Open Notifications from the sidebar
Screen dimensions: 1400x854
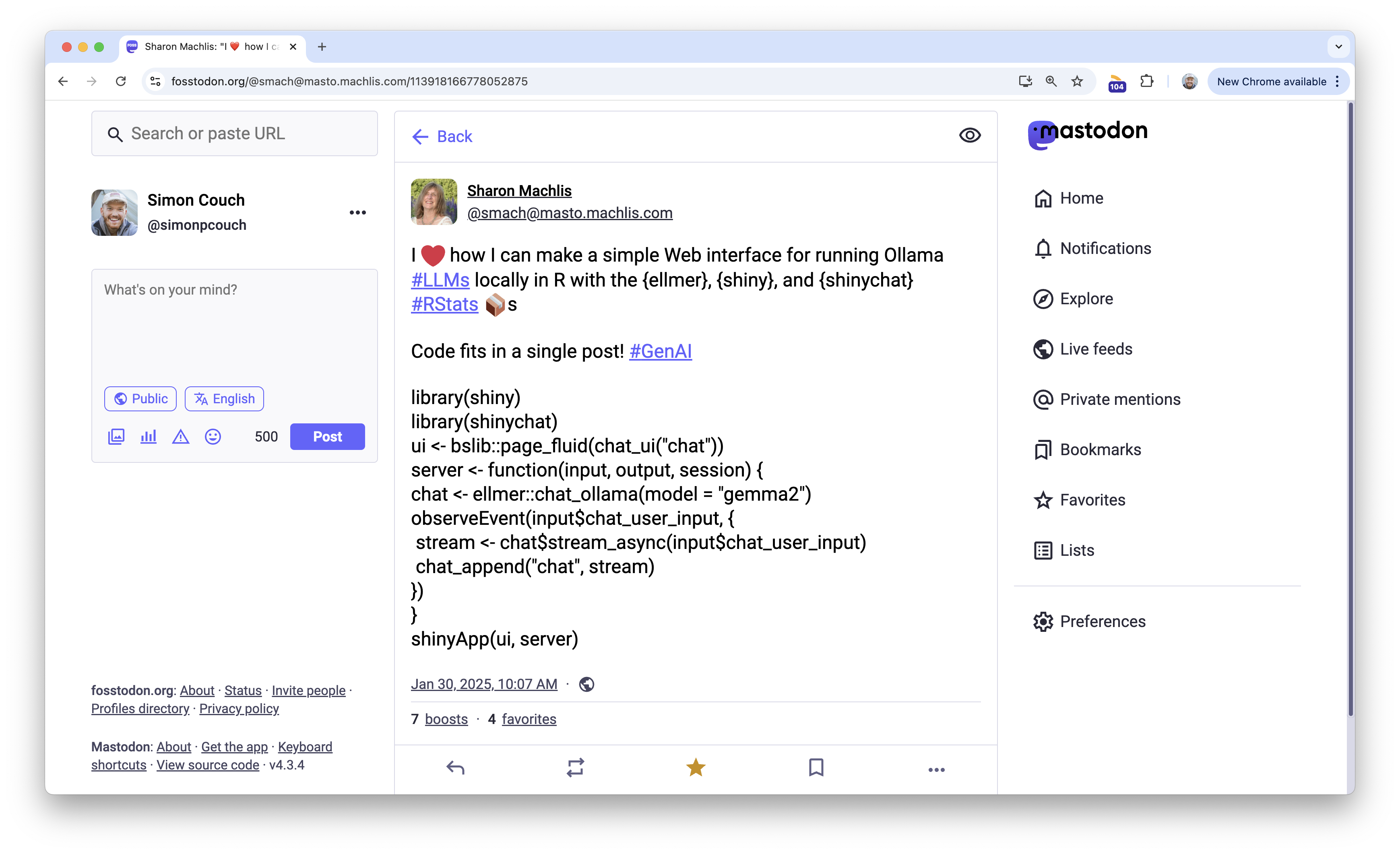1105,248
